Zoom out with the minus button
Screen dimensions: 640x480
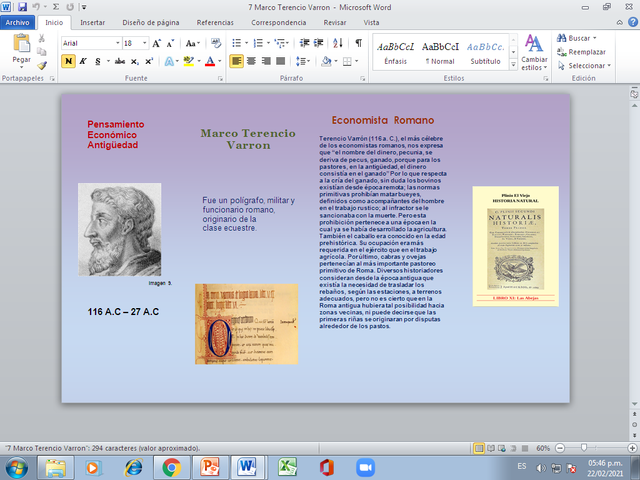point(560,448)
